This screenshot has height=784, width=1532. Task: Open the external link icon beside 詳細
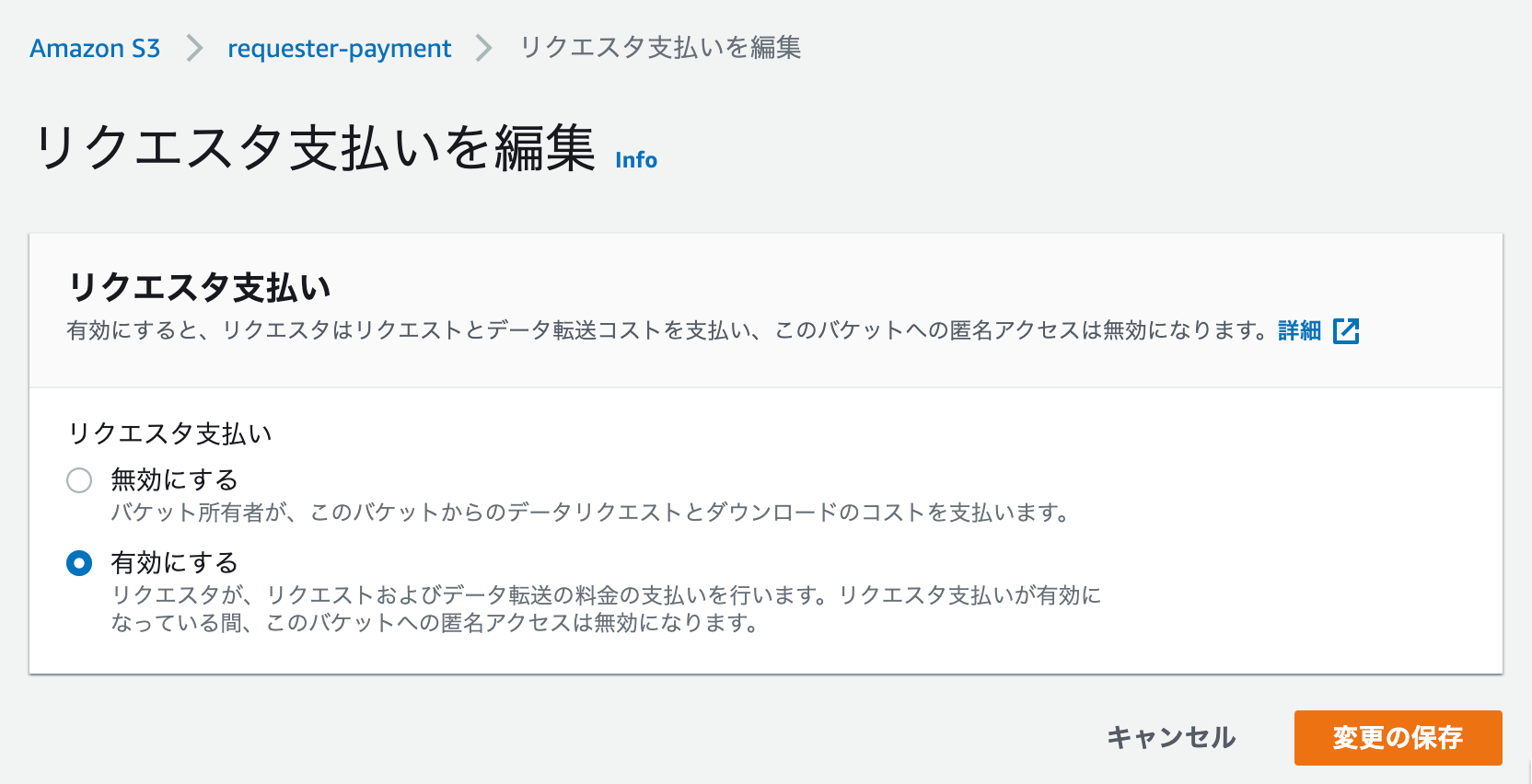coord(1346,330)
